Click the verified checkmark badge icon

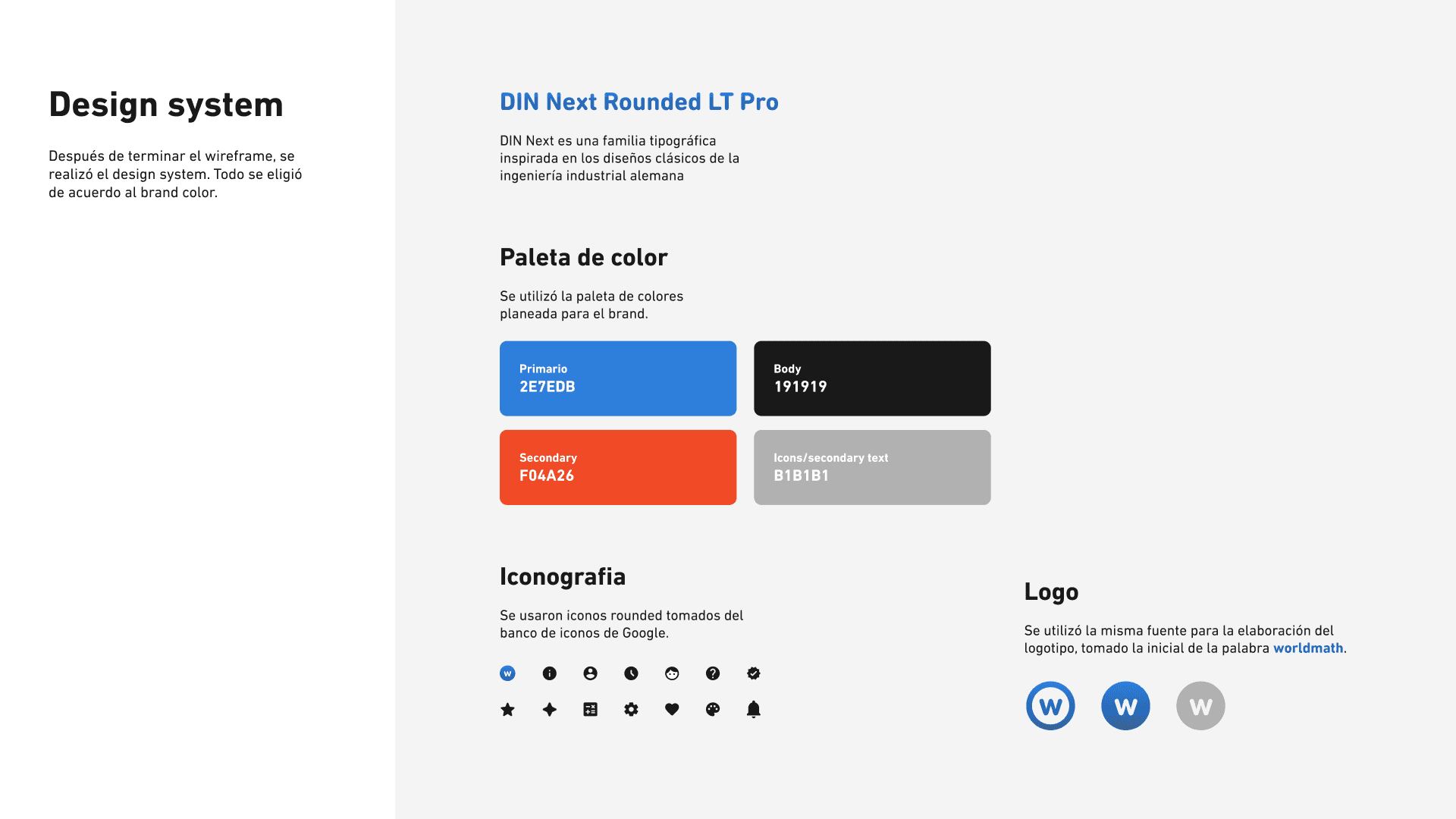(x=754, y=673)
